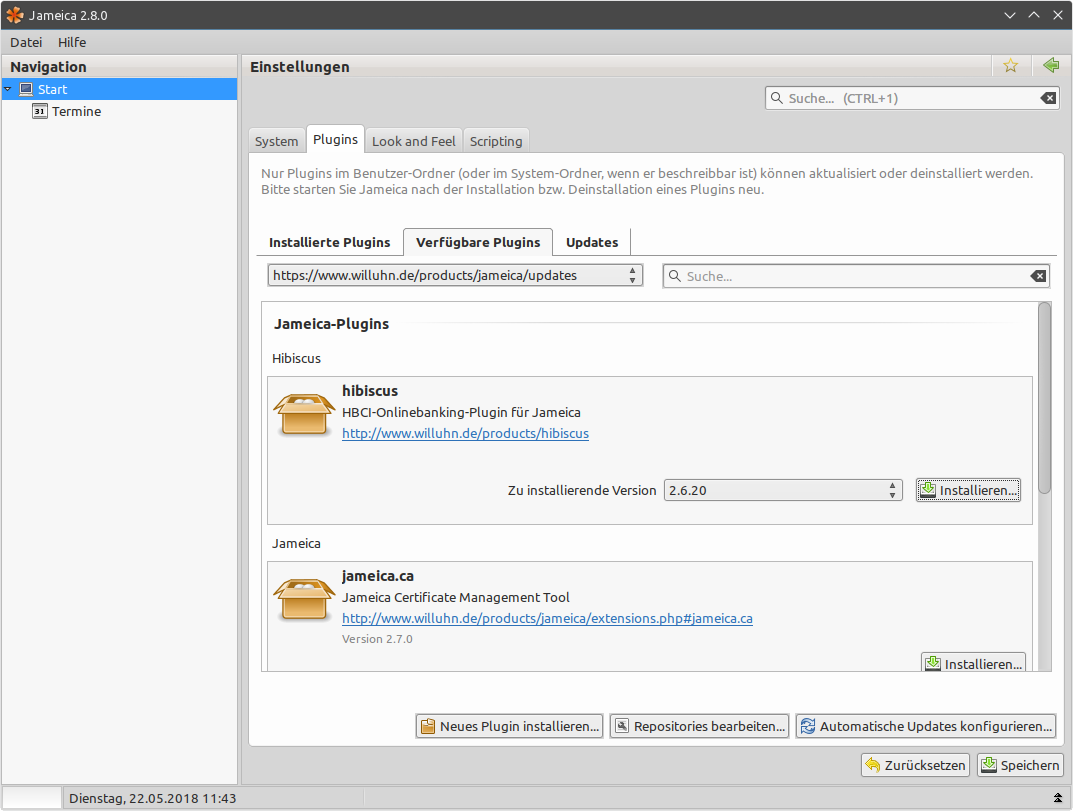
Task: Click magnifier icon in top search
Action: 777,98
